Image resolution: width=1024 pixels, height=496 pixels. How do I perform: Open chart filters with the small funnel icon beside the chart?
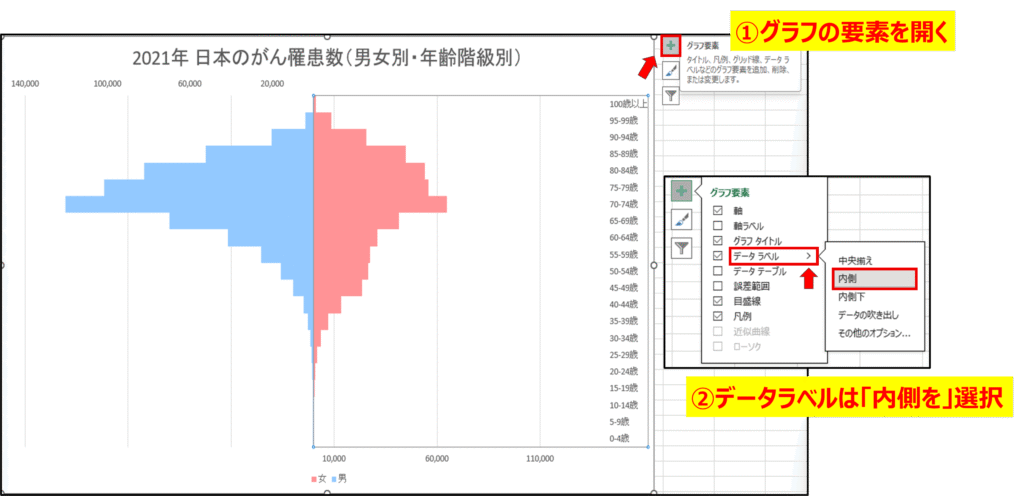[670, 96]
